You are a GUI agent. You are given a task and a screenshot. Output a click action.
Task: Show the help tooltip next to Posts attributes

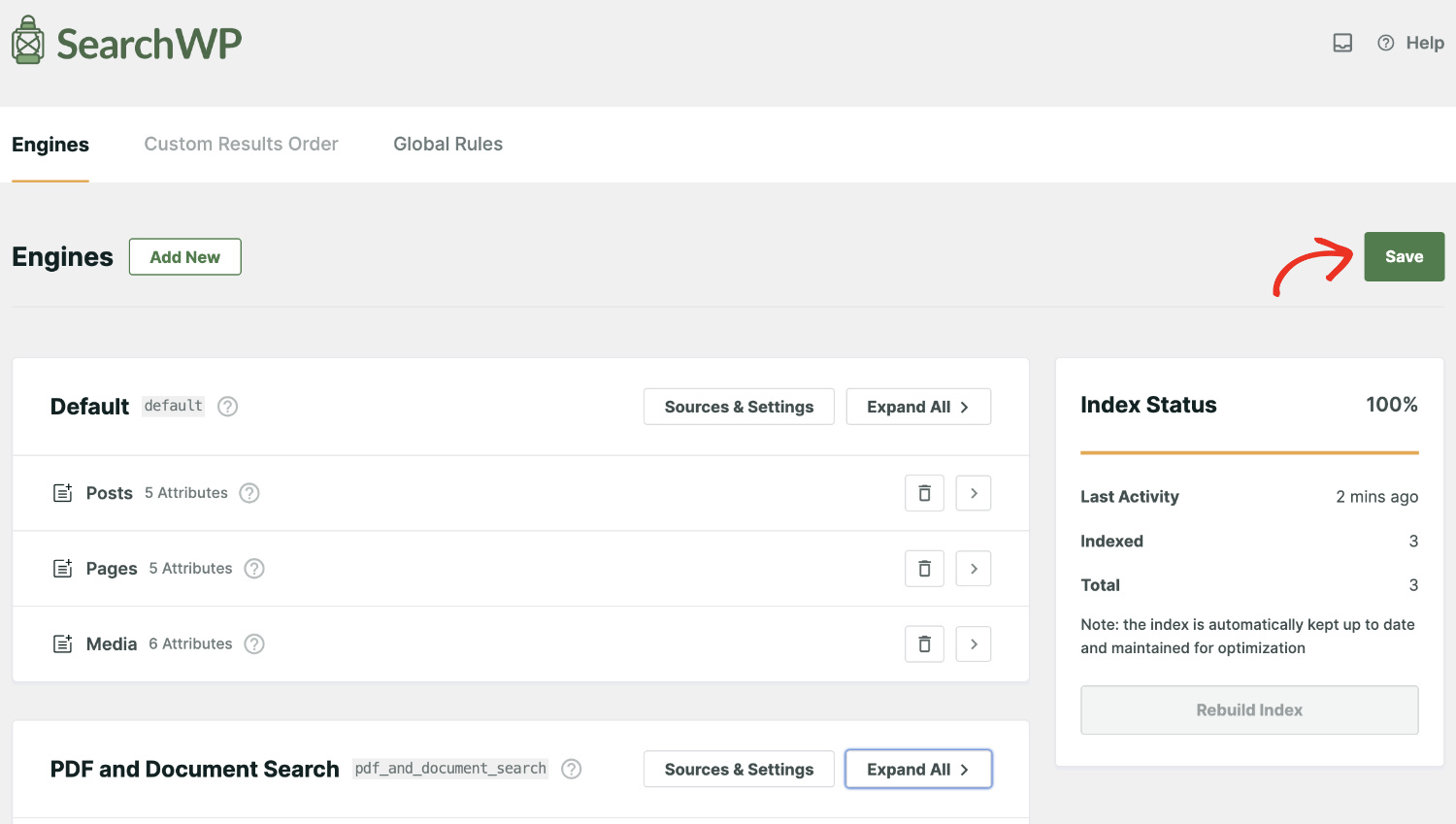(x=248, y=493)
